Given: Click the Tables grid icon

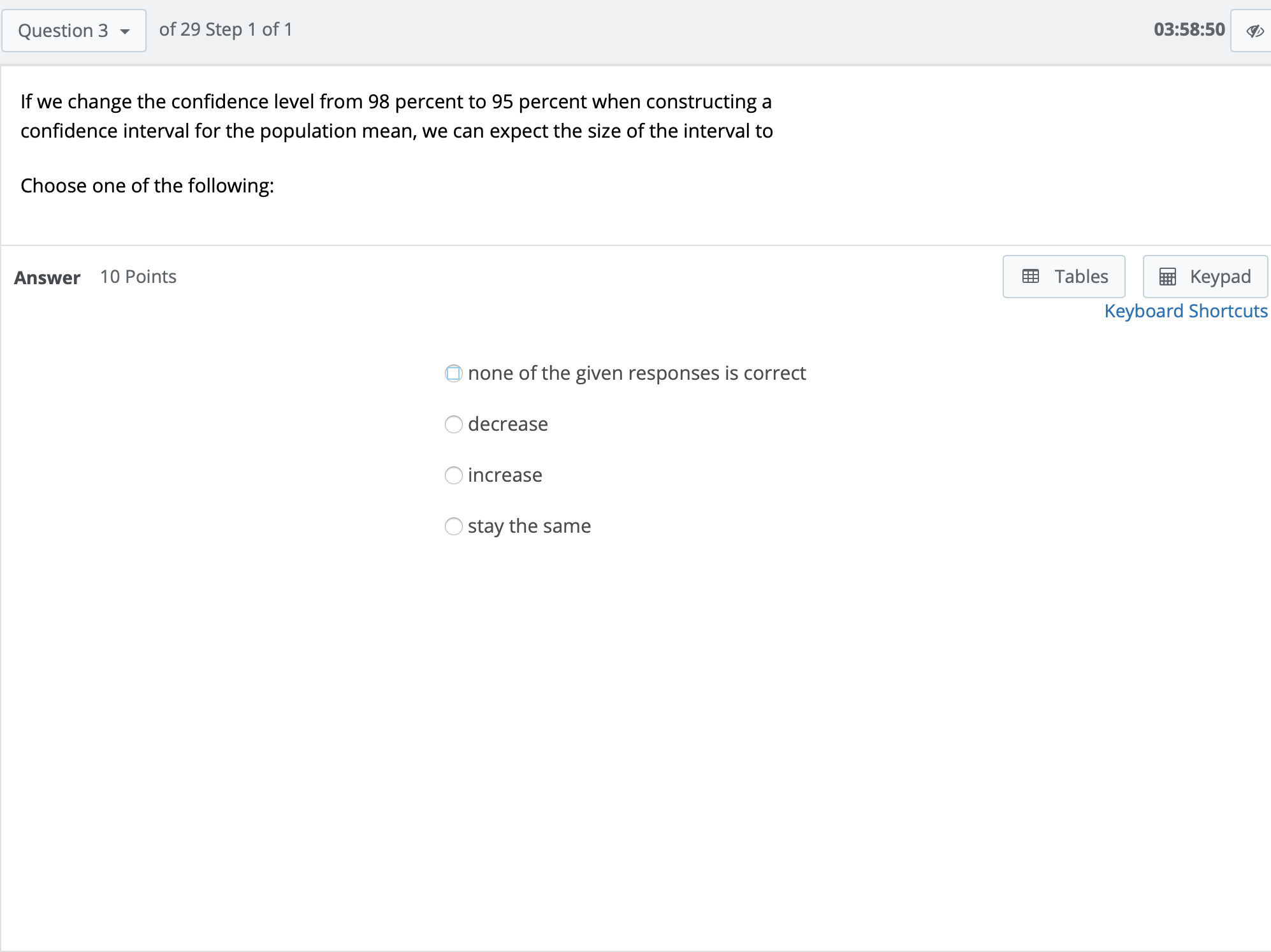Looking at the screenshot, I should [x=1030, y=277].
